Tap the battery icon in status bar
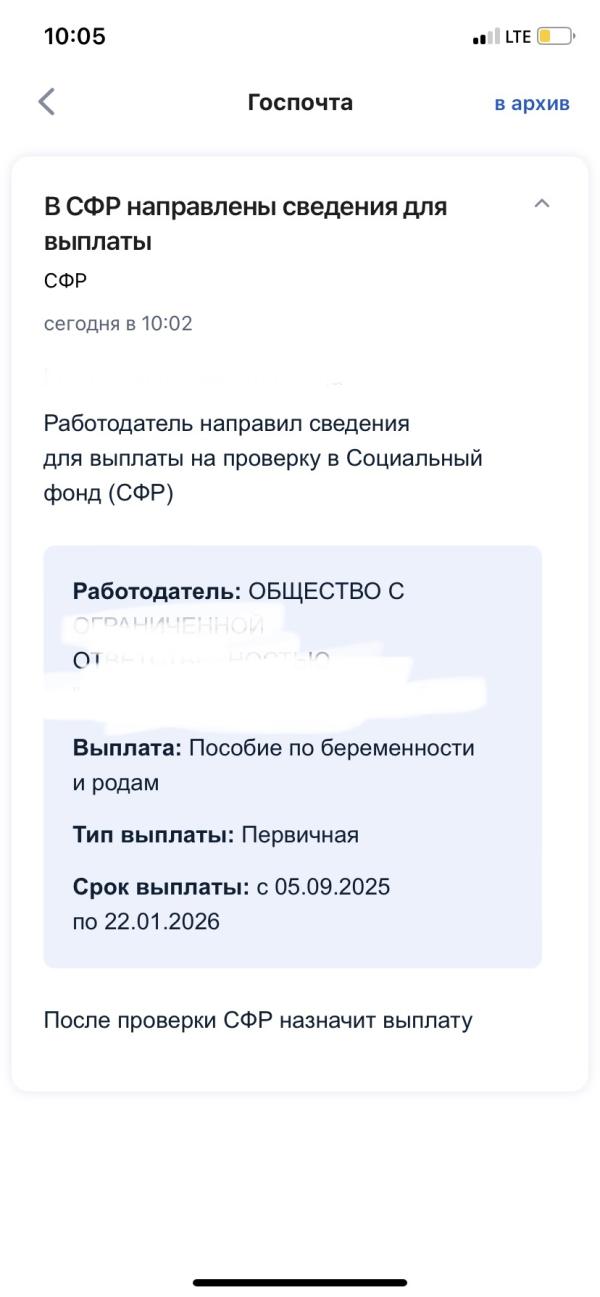Image resolution: width=600 pixels, height=1297 pixels. pos(556,37)
